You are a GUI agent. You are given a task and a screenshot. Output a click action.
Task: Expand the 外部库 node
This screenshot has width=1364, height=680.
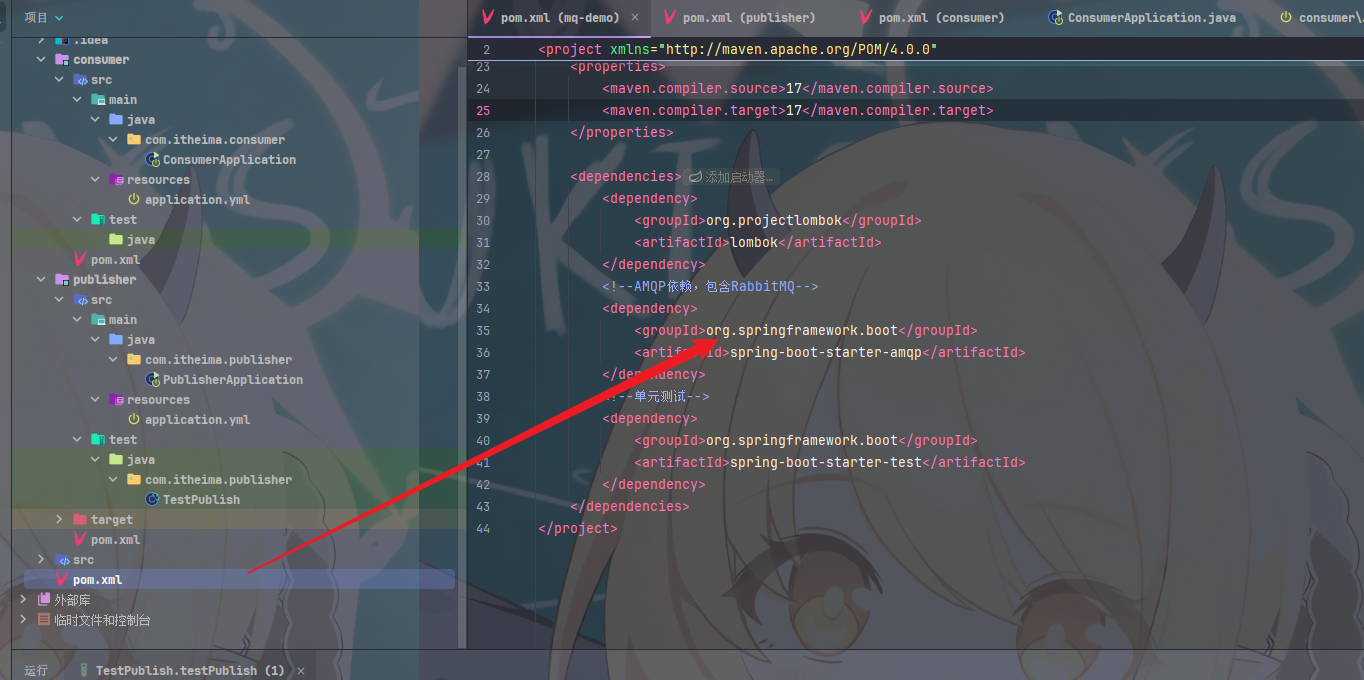(x=23, y=600)
